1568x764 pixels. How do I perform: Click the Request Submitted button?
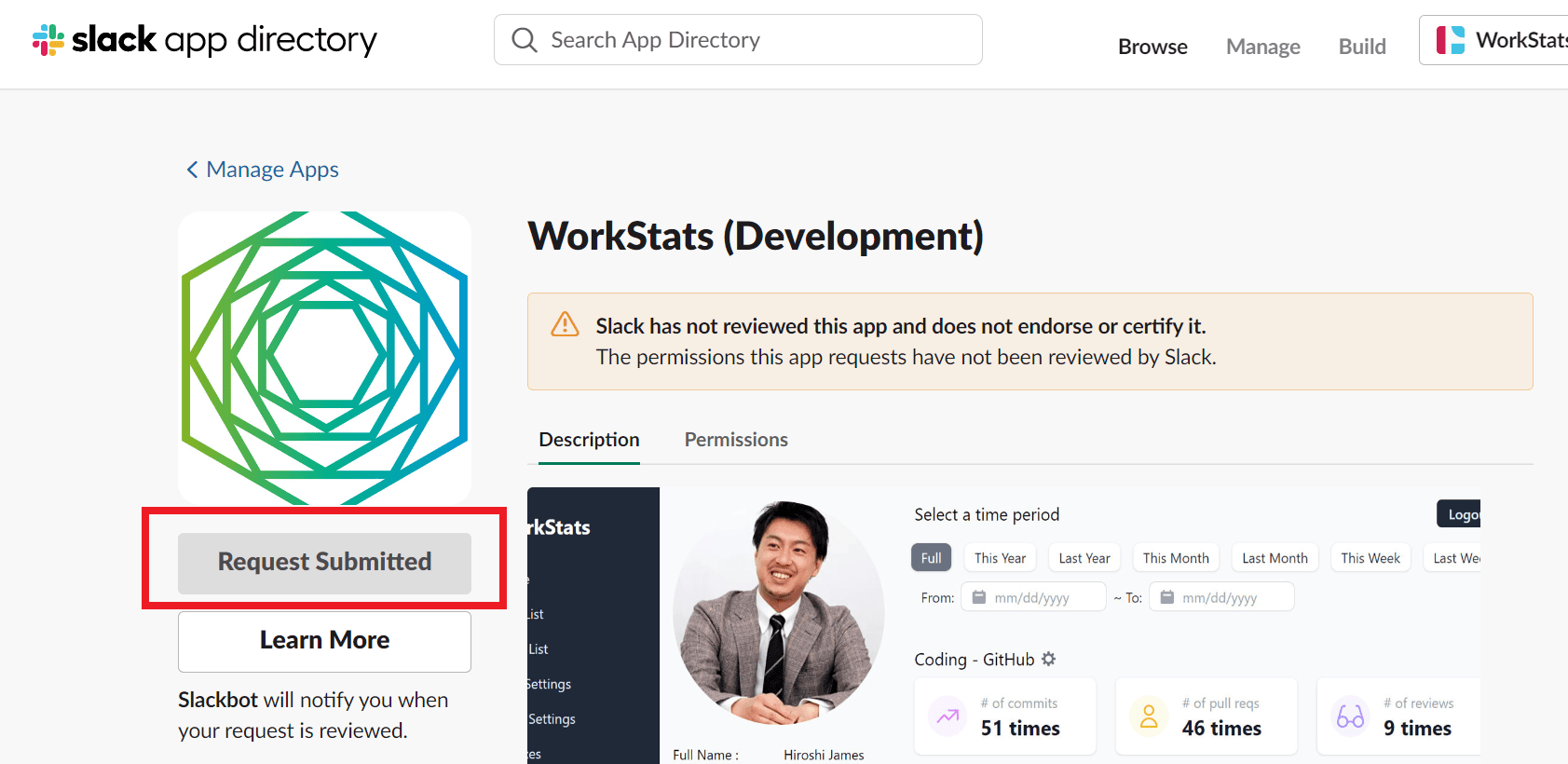[x=324, y=563]
